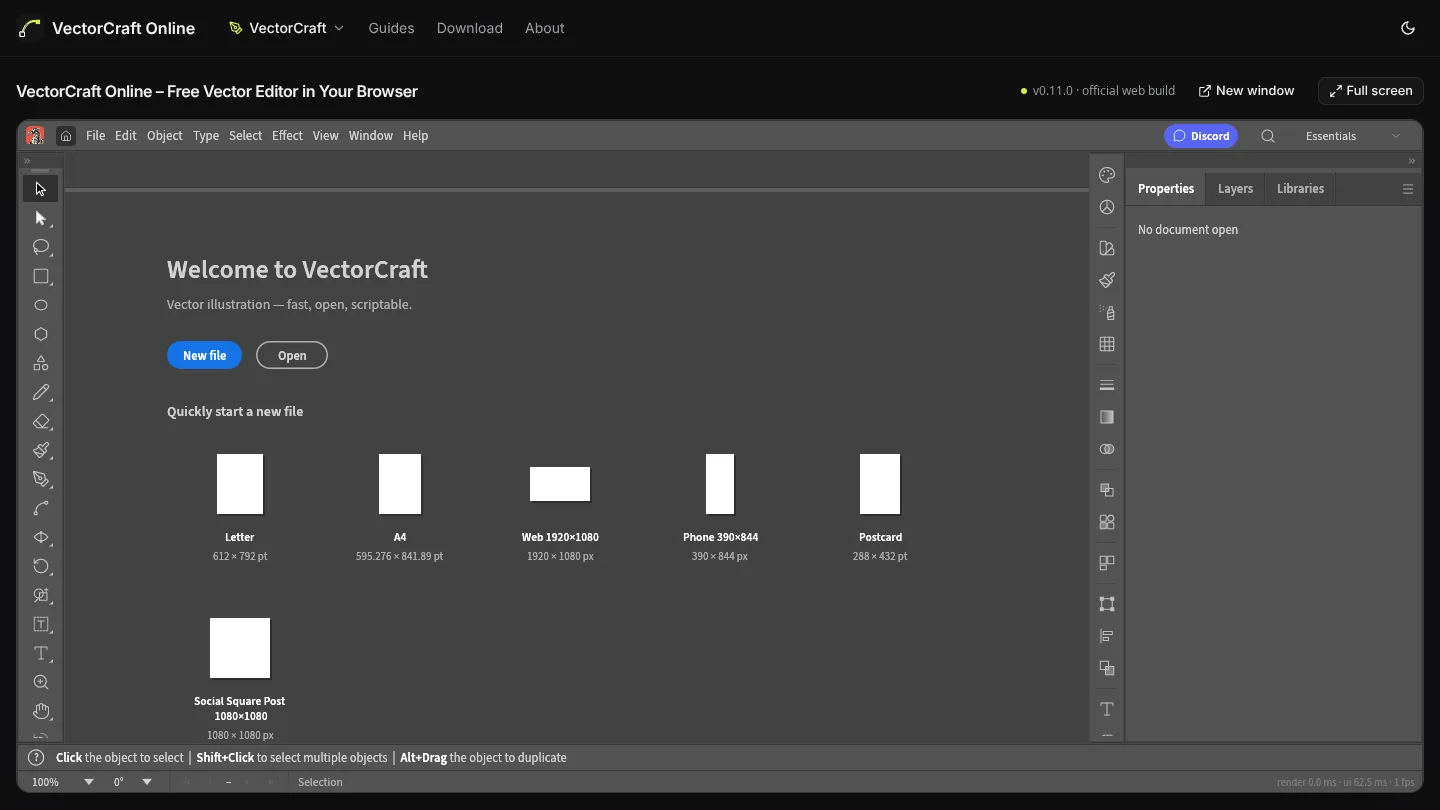Open the Align panel icon

pos(1107,636)
